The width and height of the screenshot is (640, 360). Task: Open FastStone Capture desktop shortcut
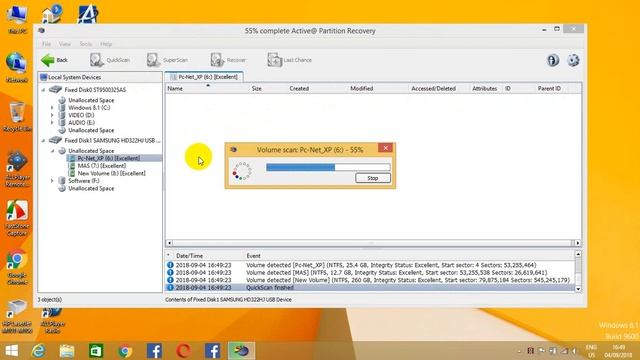point(17,218)
